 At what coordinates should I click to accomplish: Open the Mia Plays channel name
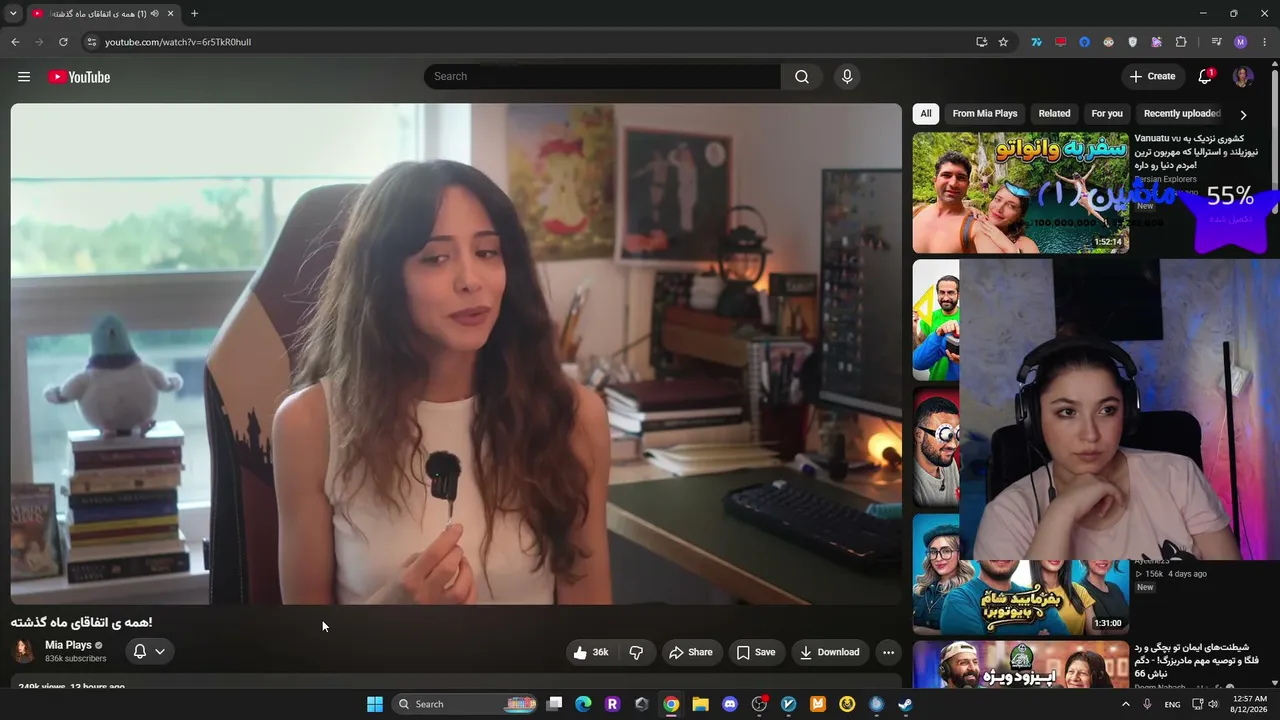(68, 645)
